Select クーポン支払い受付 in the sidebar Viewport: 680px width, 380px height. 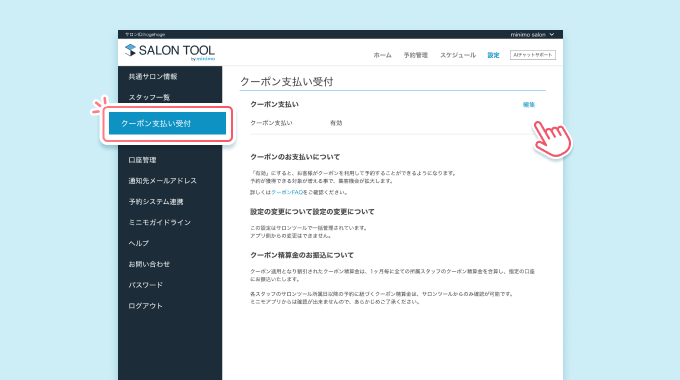coord(167,124)
